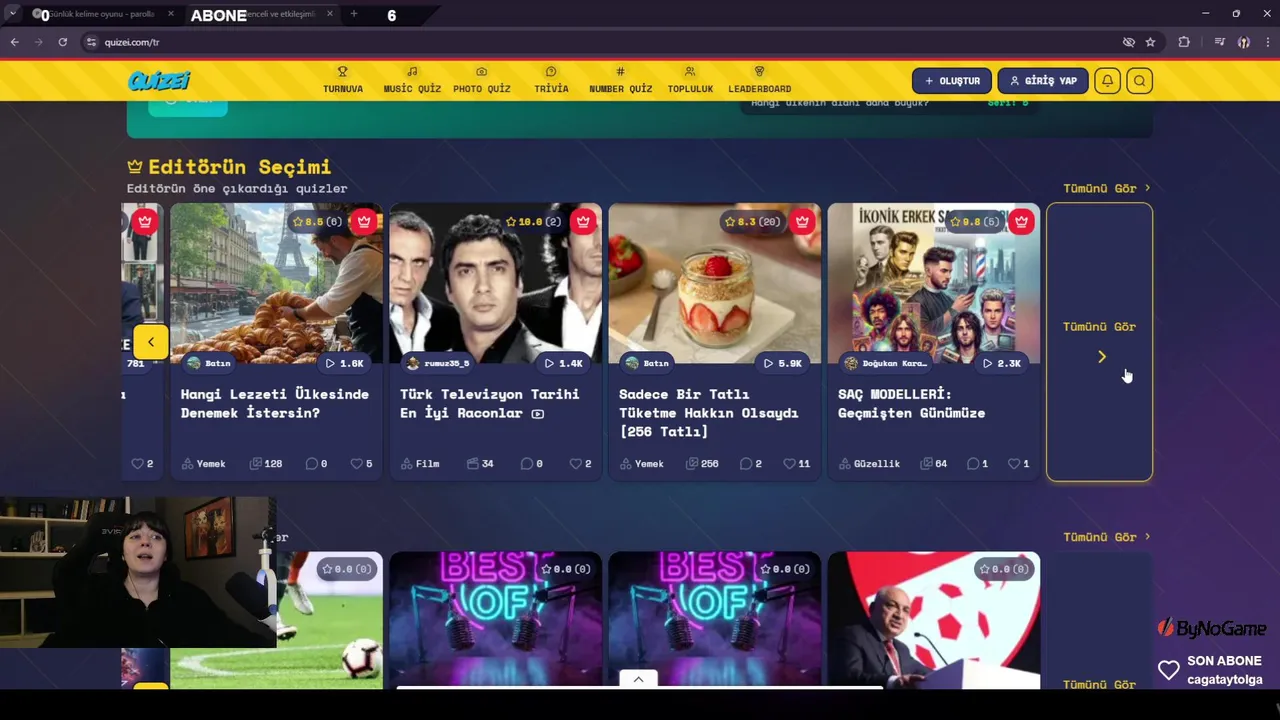1280x720 pixels.
Task: Click crown badge on Saç Modelleri card
Action: [x=1021, y=221]
